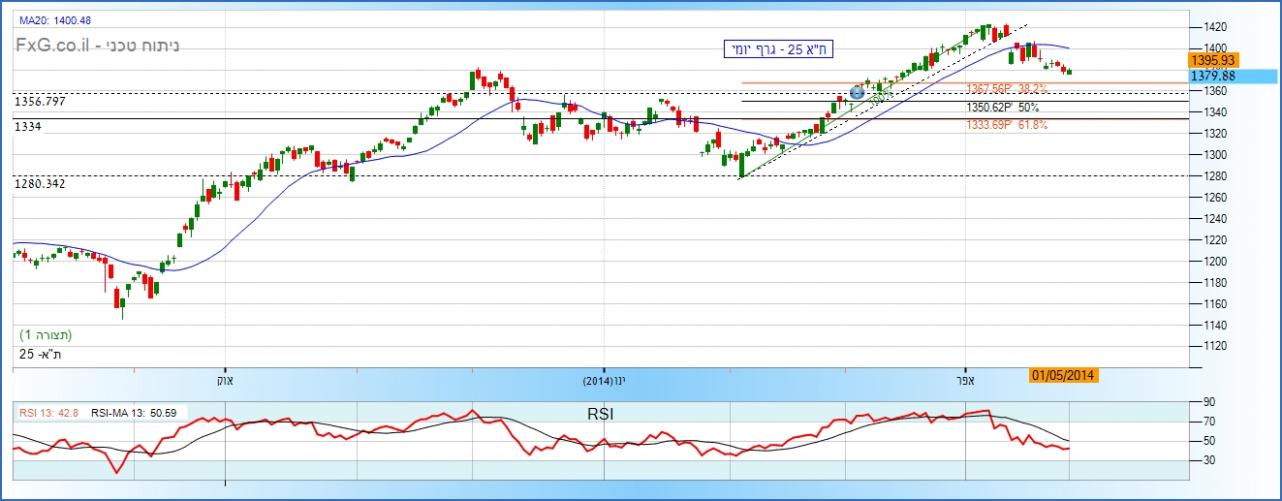
Task: Click the RSI panel title
Action: tap(600, 411)
